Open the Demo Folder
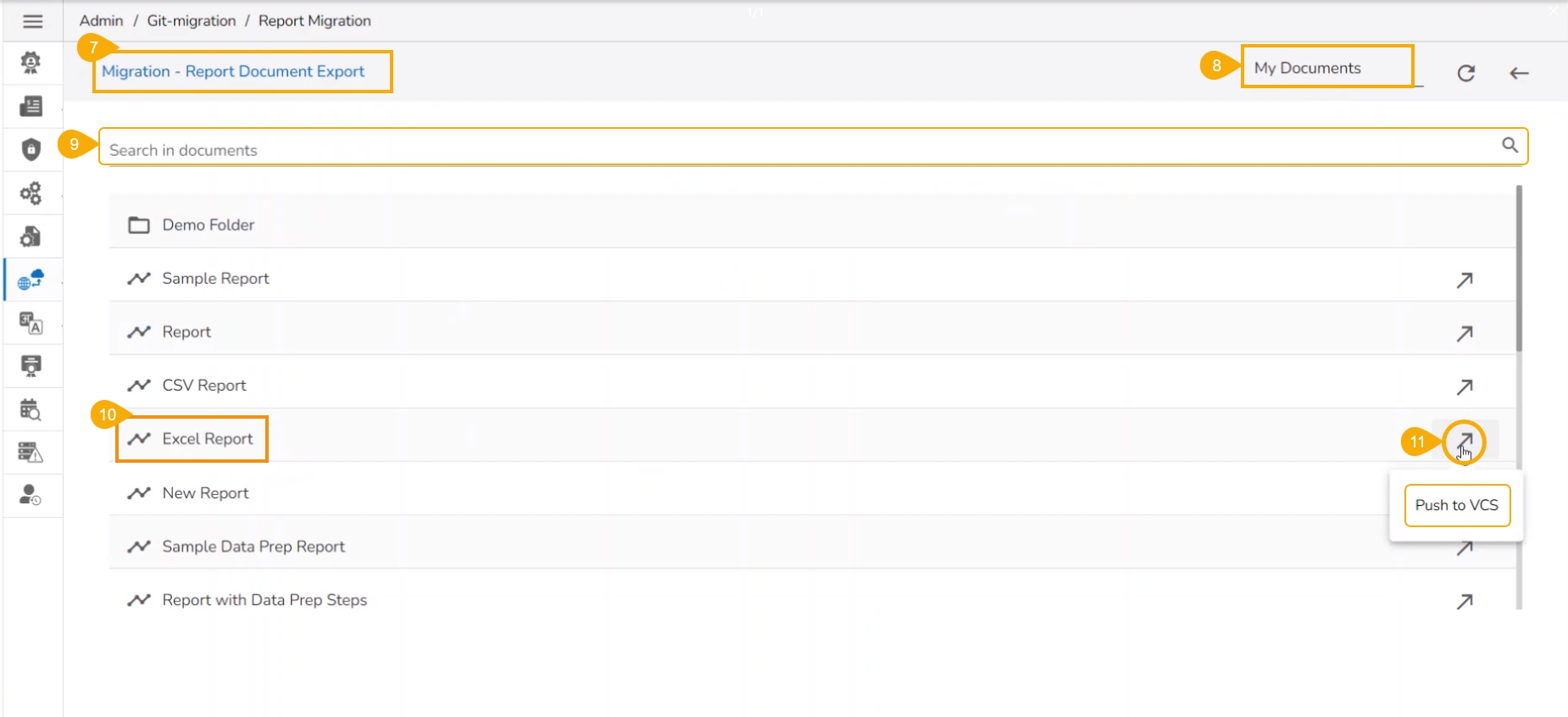 (x=208, y=225)
